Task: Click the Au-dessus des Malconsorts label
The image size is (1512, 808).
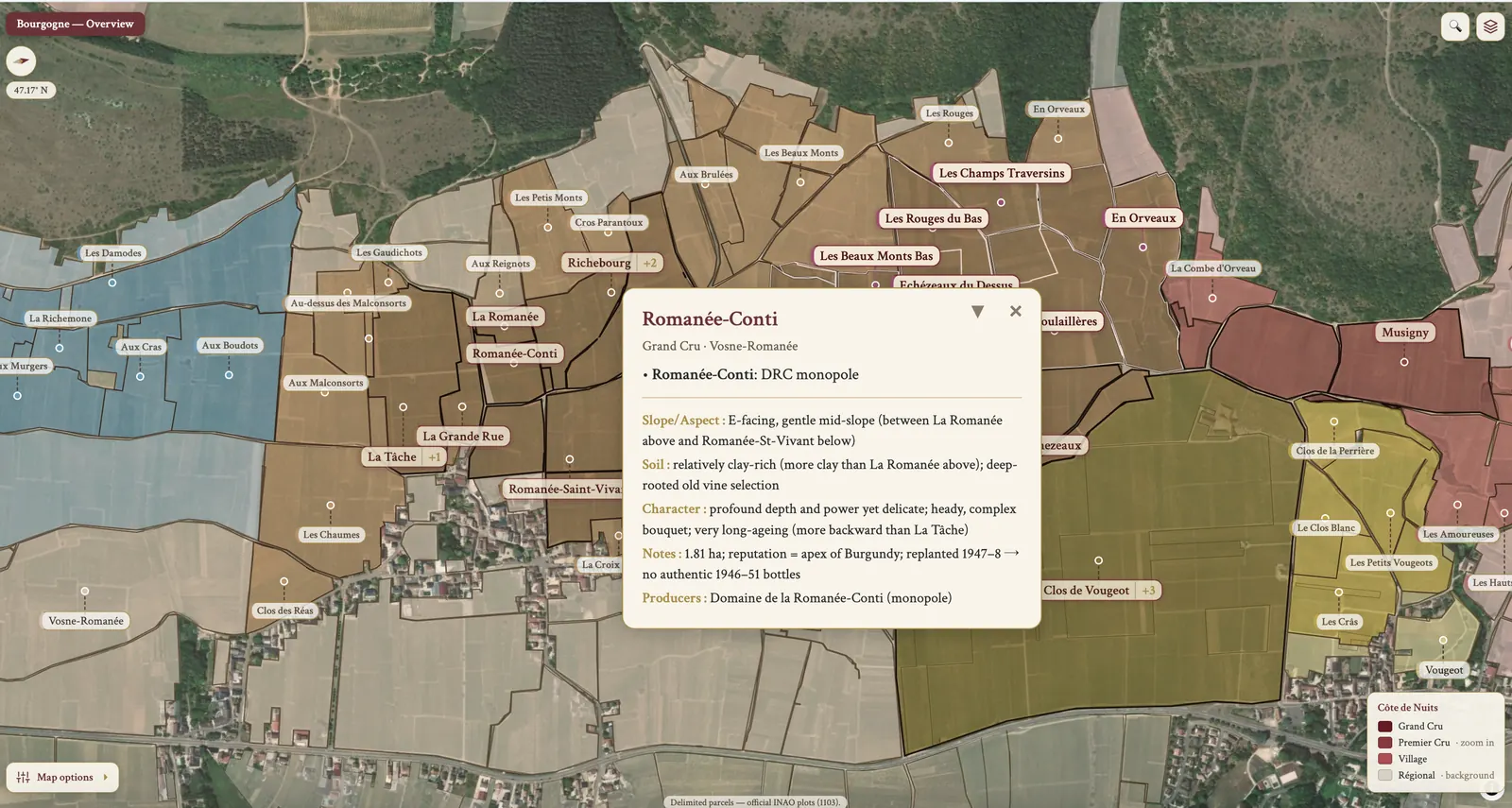Action: coord(349,303)
